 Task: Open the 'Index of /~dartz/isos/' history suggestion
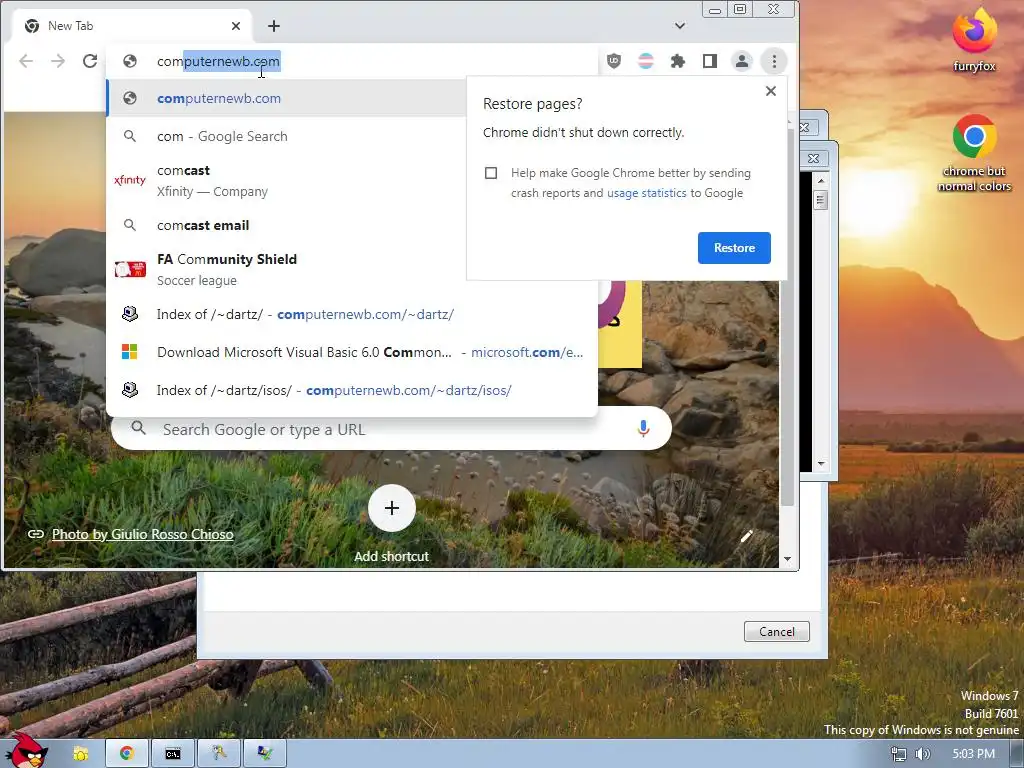352,390
